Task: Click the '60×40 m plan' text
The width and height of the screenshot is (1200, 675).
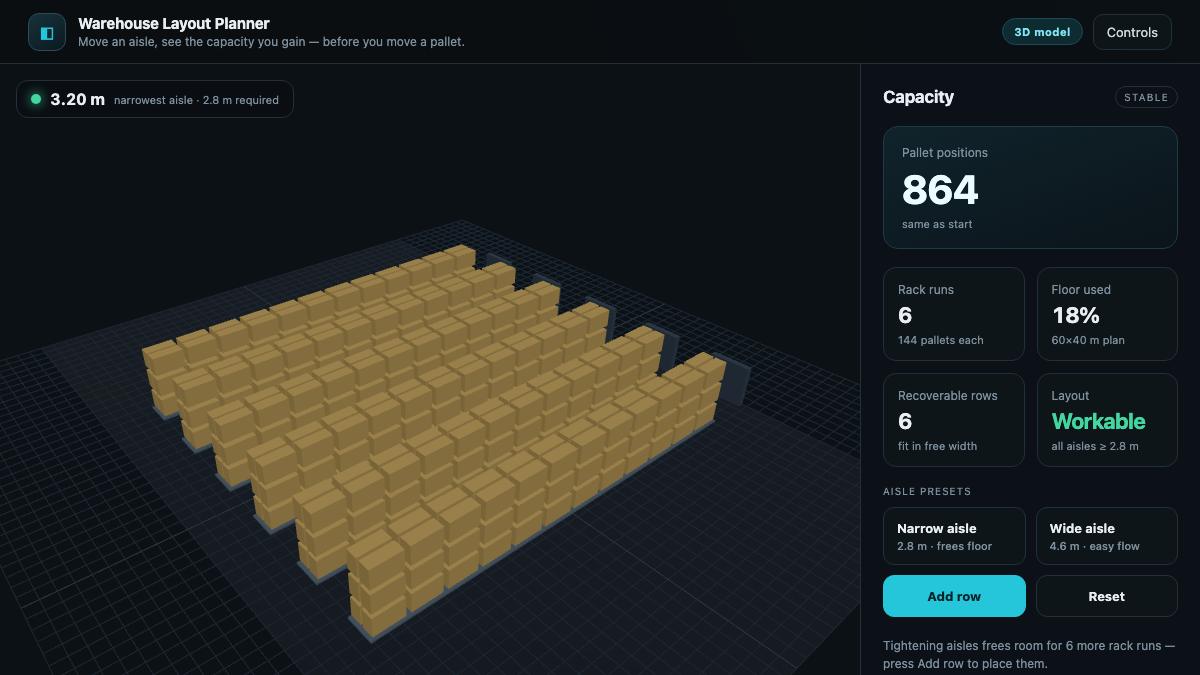Action: [1088, 340]
